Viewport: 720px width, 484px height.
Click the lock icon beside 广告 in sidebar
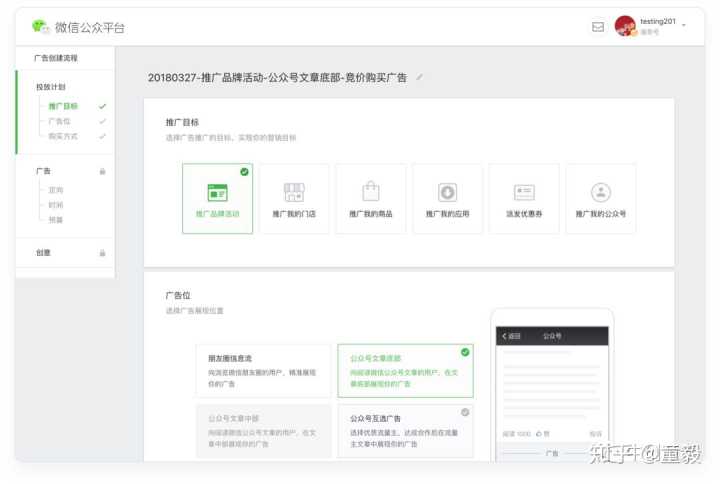pyautogui.click(x=102, y=171)
